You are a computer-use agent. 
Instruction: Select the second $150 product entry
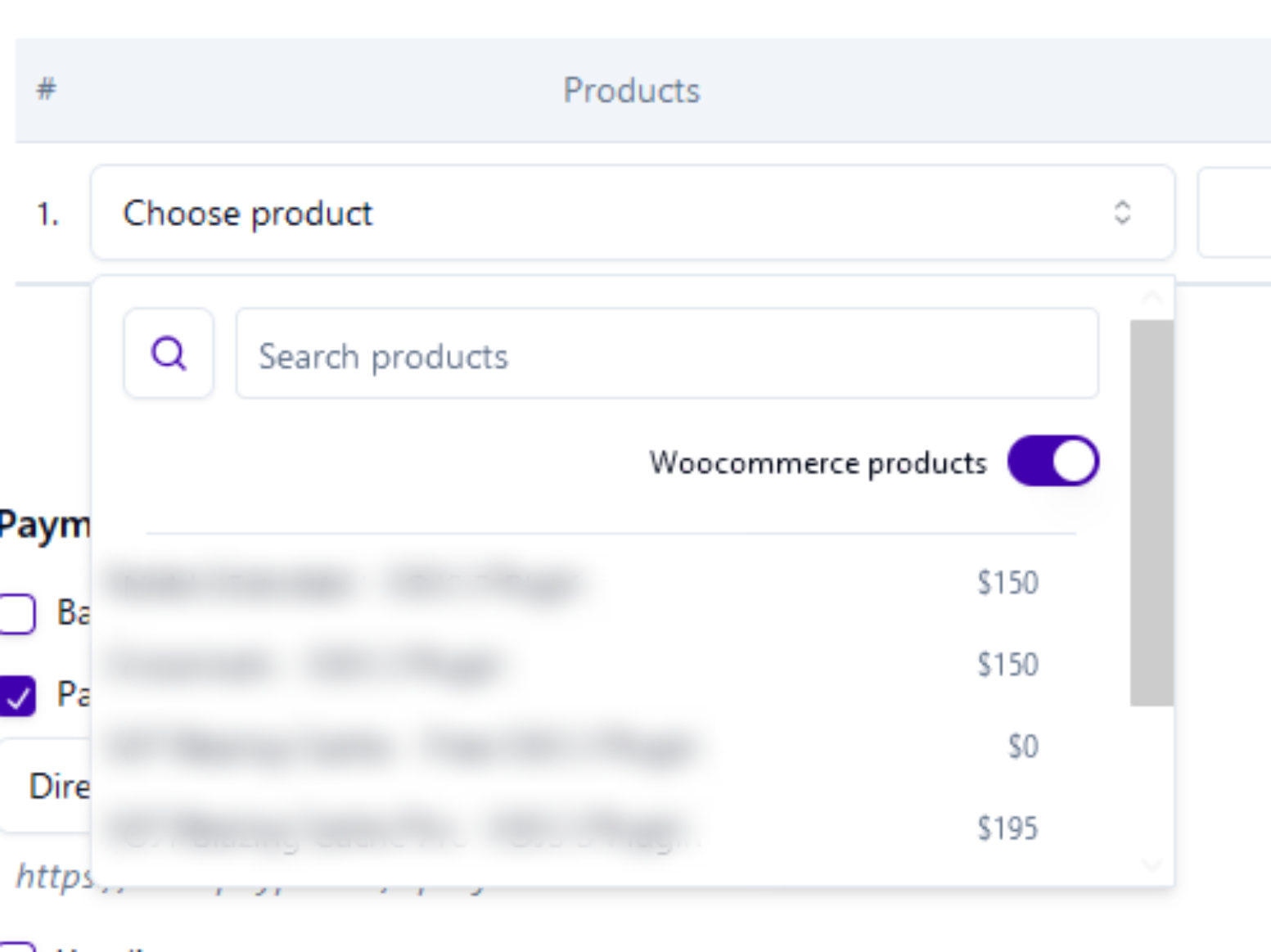(x=573, y=664)
